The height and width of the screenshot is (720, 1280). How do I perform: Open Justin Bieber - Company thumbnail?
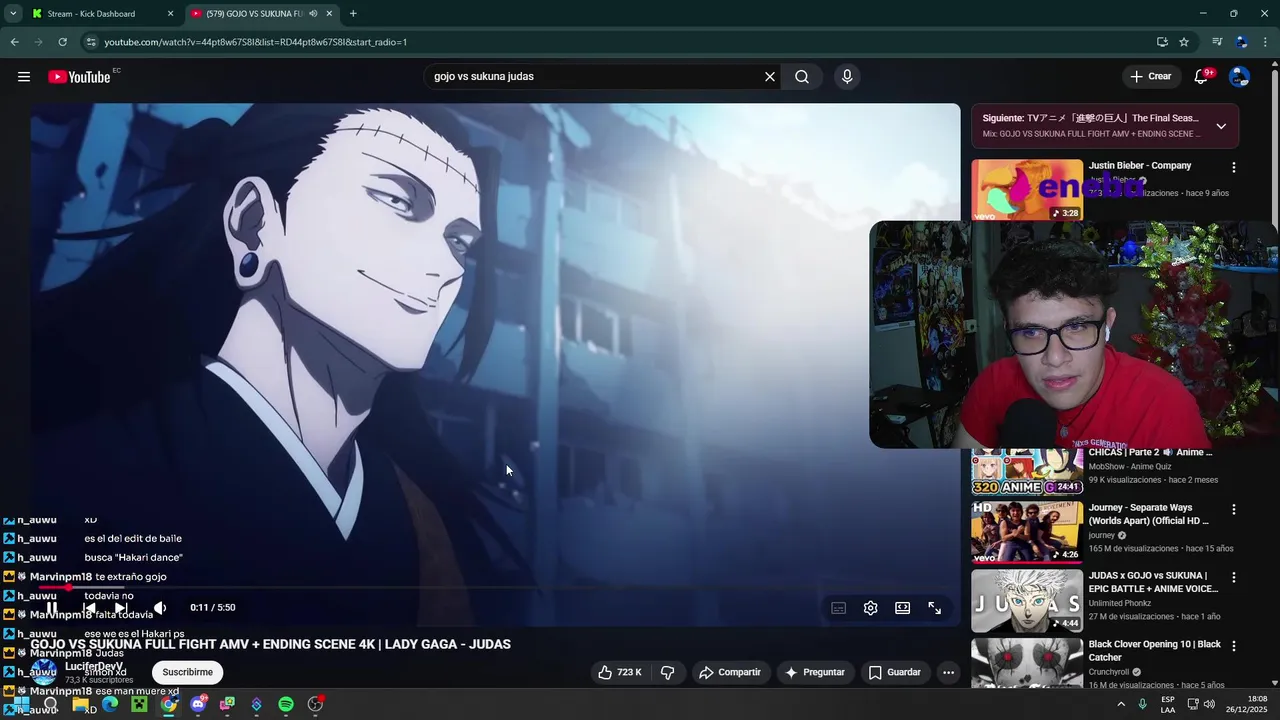pos(1027,190)
